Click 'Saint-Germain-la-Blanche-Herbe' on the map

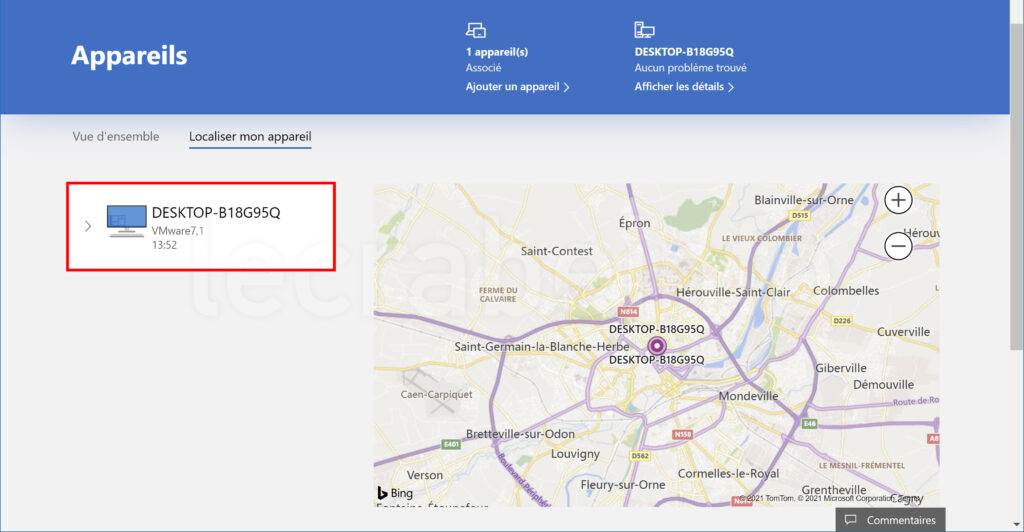pos(542,347)
